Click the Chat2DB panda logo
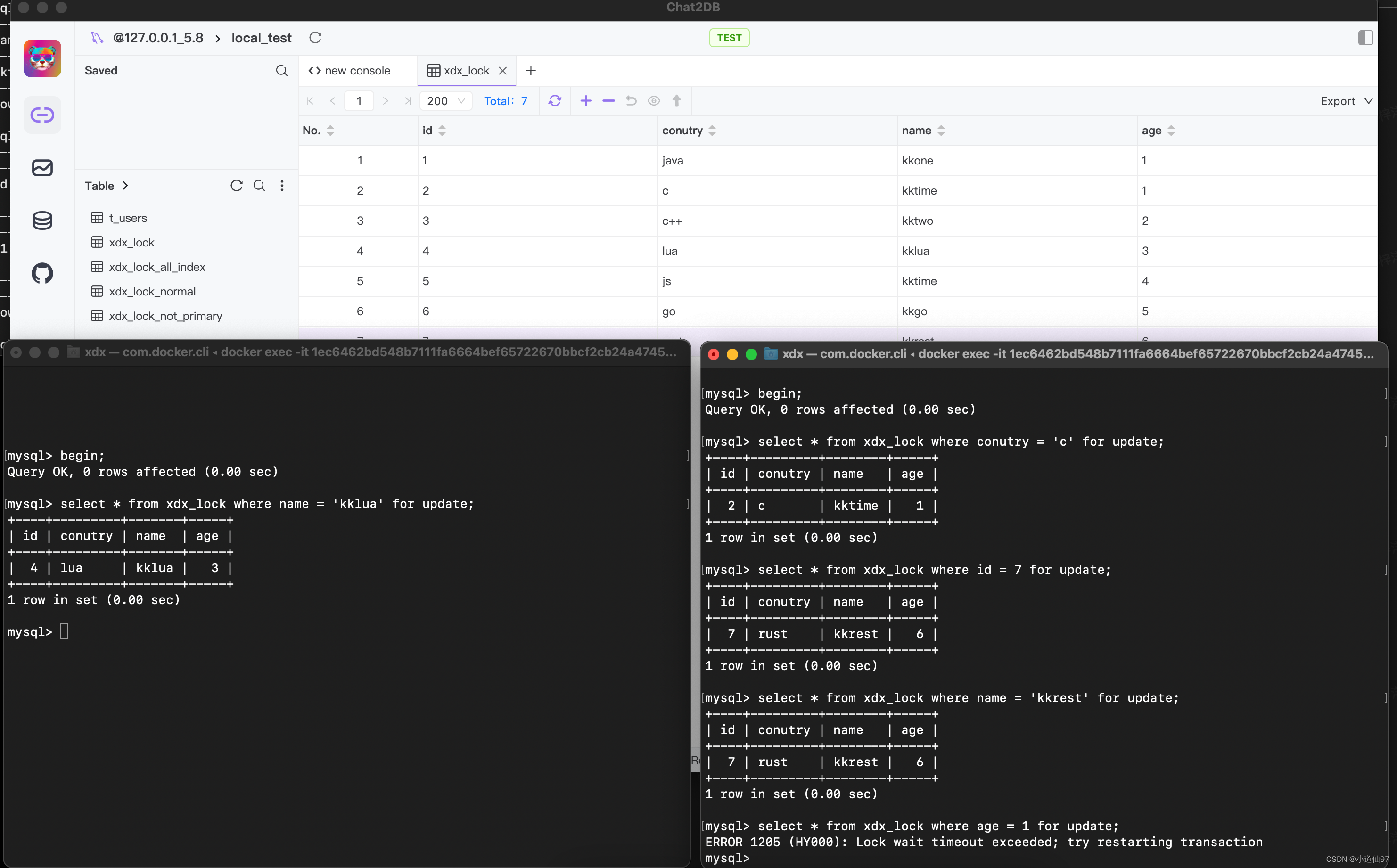The width and height of the screenshot is (1397, 868). [x=42, y=58]
